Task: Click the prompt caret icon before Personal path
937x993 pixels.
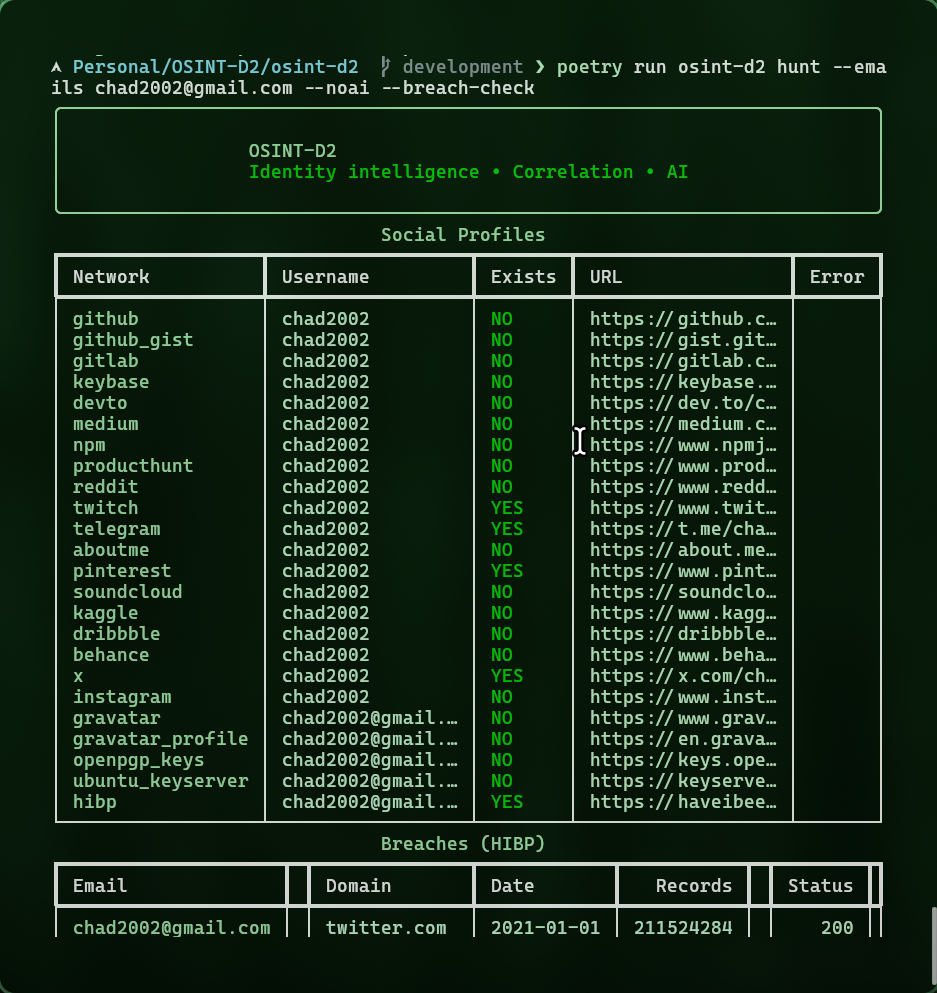Action: [56, 66]
